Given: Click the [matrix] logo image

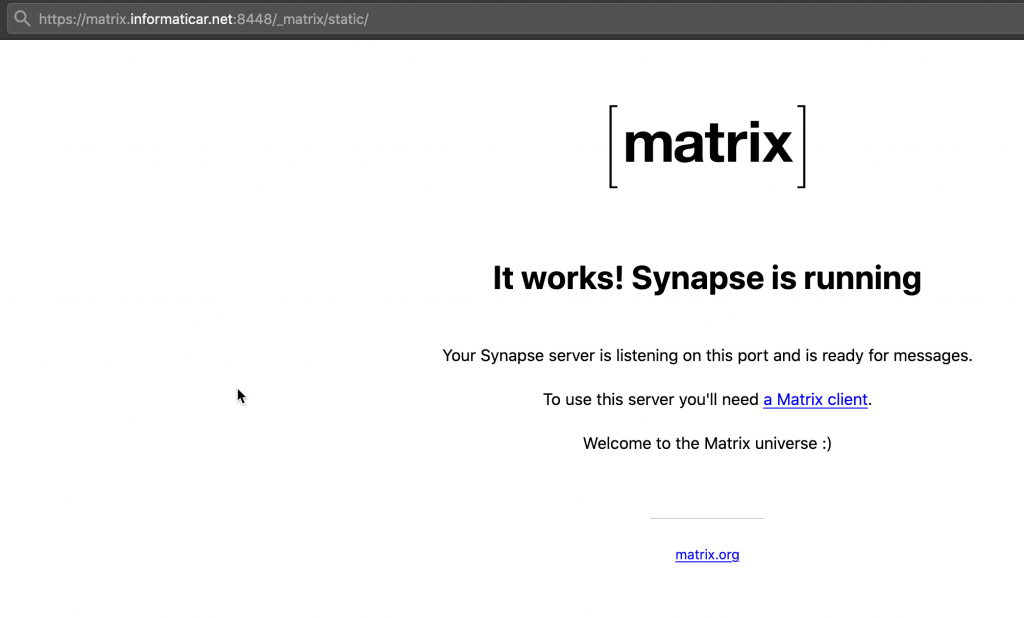Looking at the screenshot, I should [x=707, y=146].
